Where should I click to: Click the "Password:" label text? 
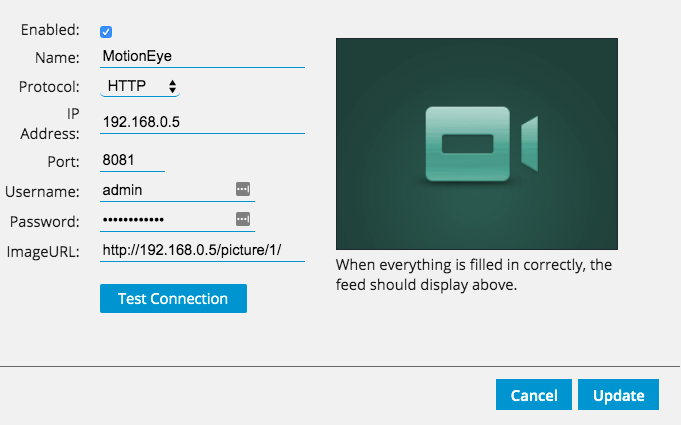45,222
